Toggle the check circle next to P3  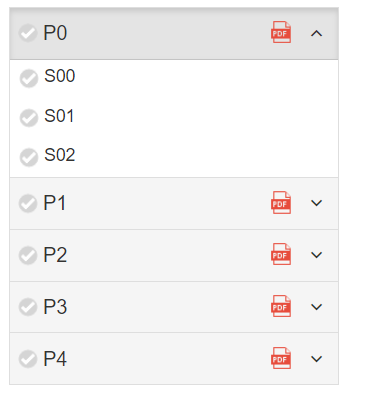point(28,307)
